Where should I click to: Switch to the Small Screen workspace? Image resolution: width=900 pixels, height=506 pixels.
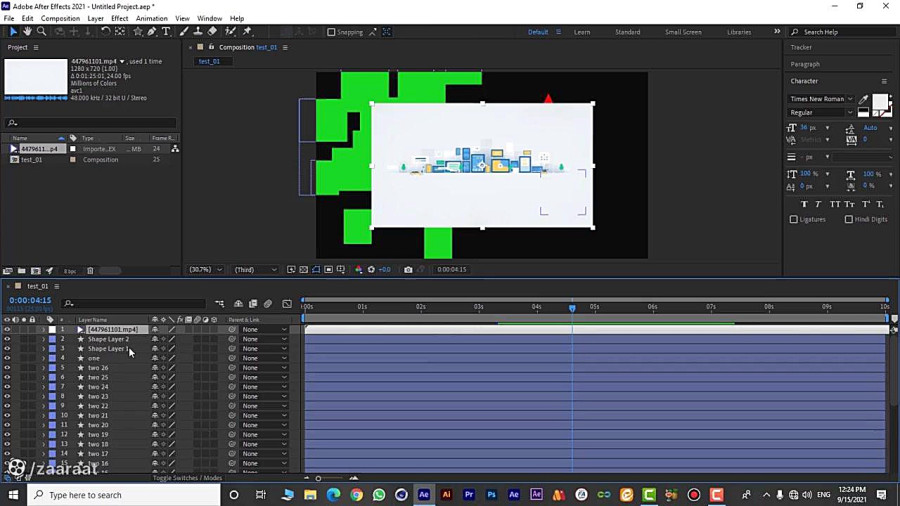coord(683,32)
